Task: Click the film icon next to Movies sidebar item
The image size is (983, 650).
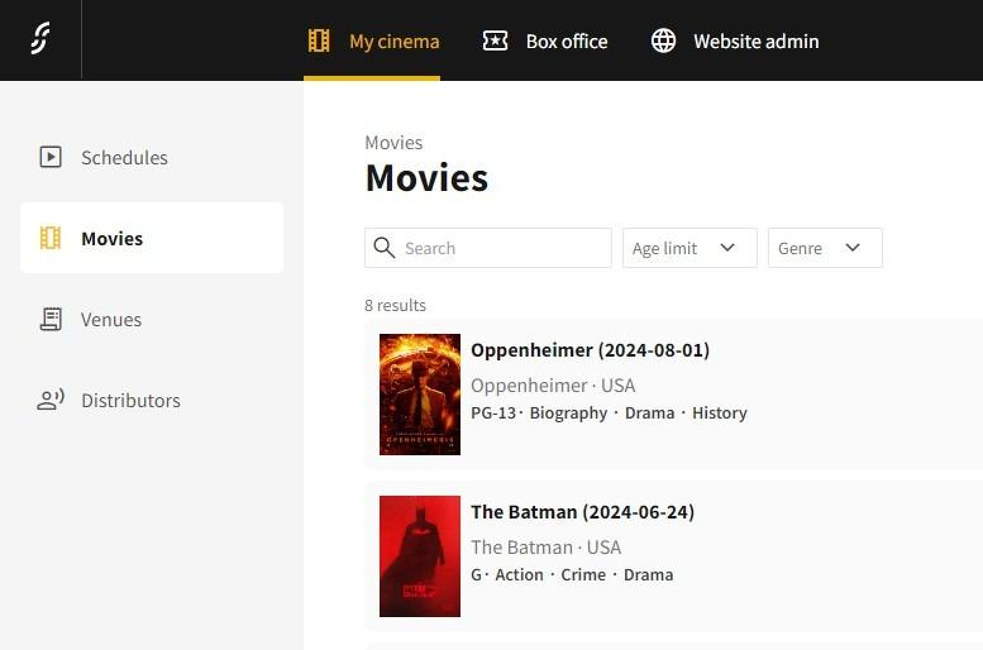Action: point(50,238)
